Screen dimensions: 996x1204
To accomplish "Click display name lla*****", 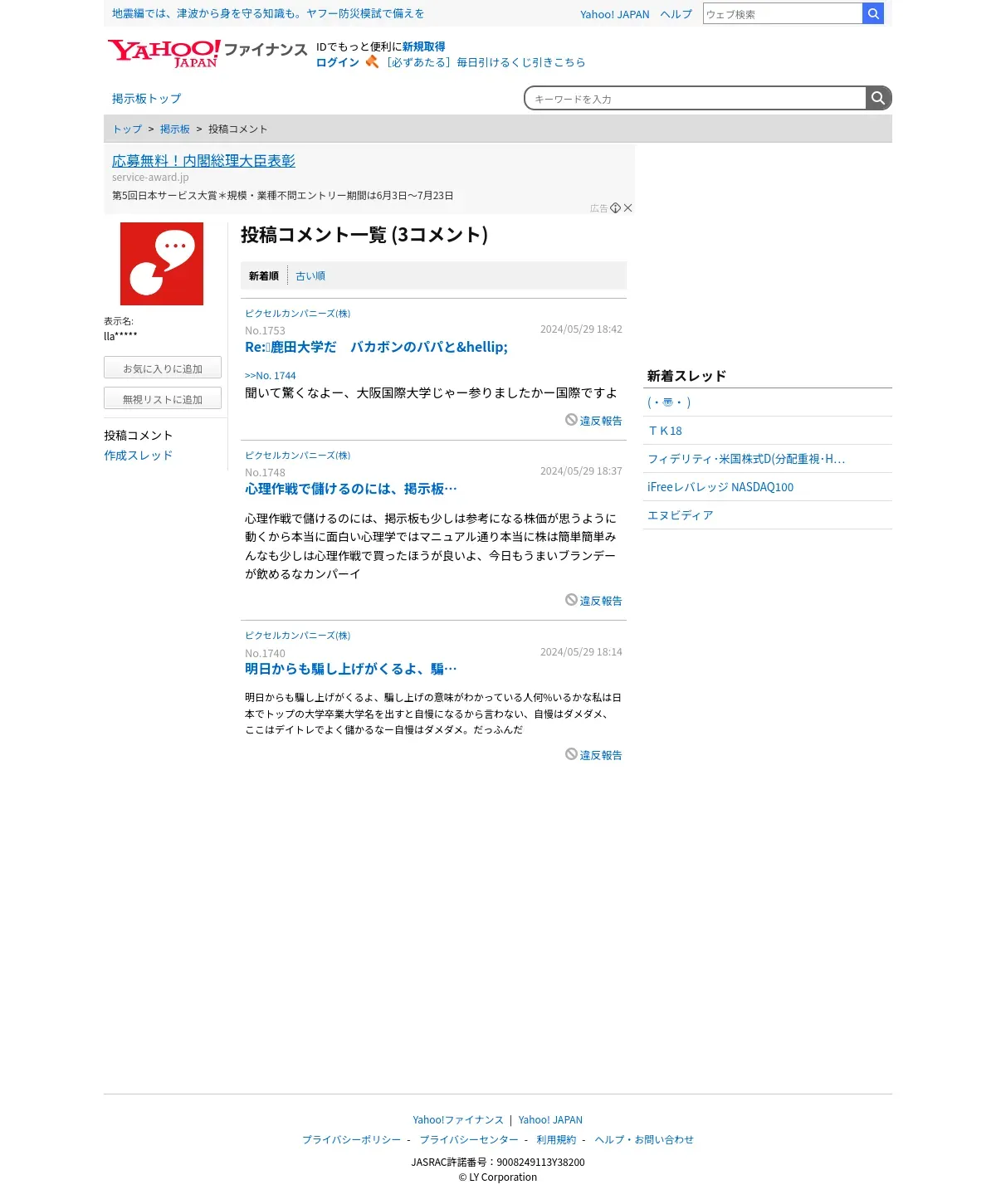I will [x=120, y=336].
